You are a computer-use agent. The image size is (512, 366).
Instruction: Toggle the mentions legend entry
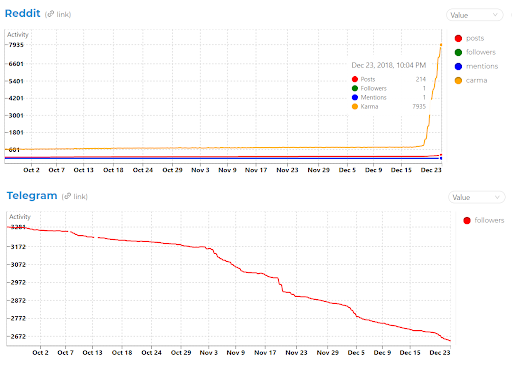pos(476,66)
